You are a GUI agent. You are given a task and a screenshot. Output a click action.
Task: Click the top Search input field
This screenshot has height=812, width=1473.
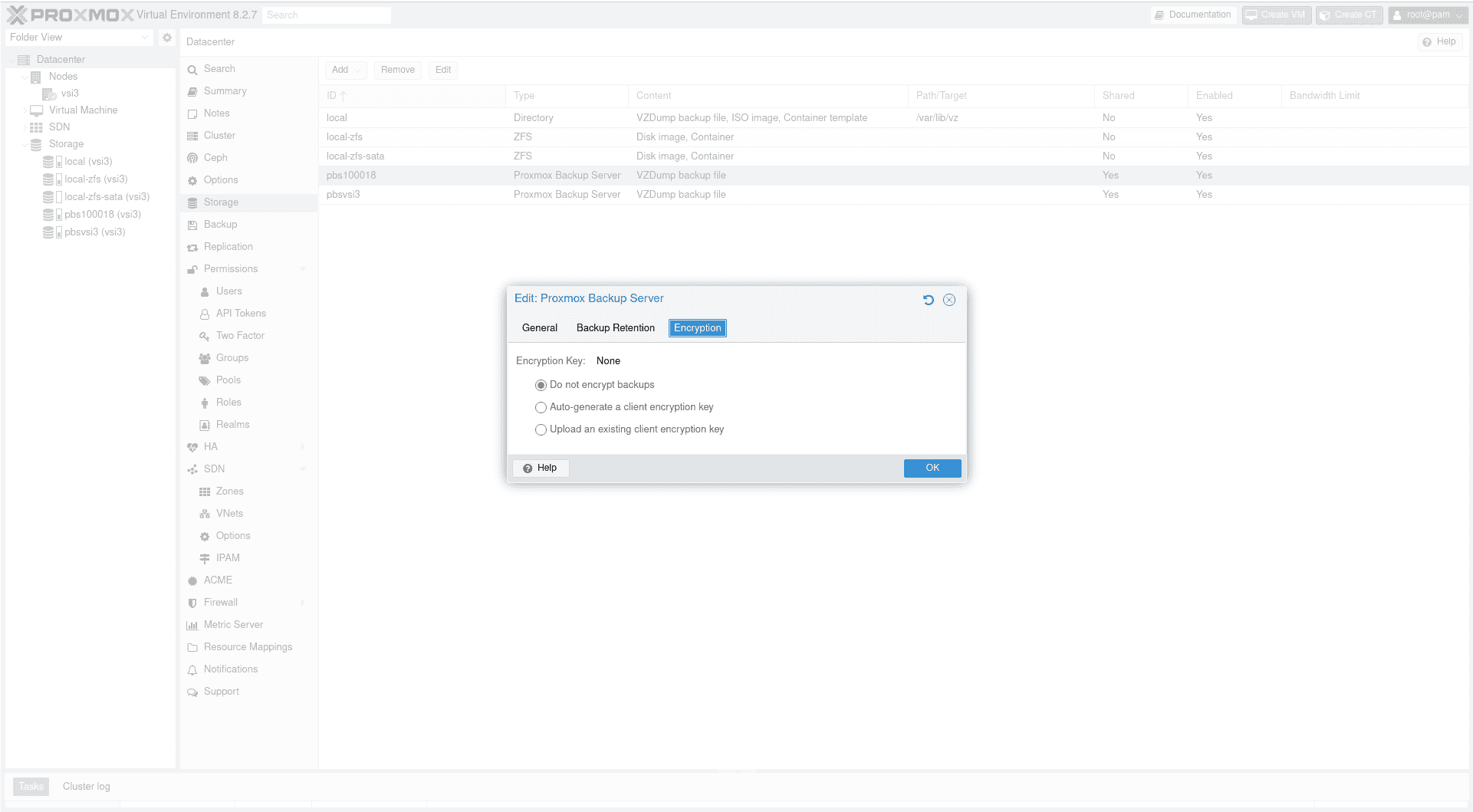click(326, 15)
